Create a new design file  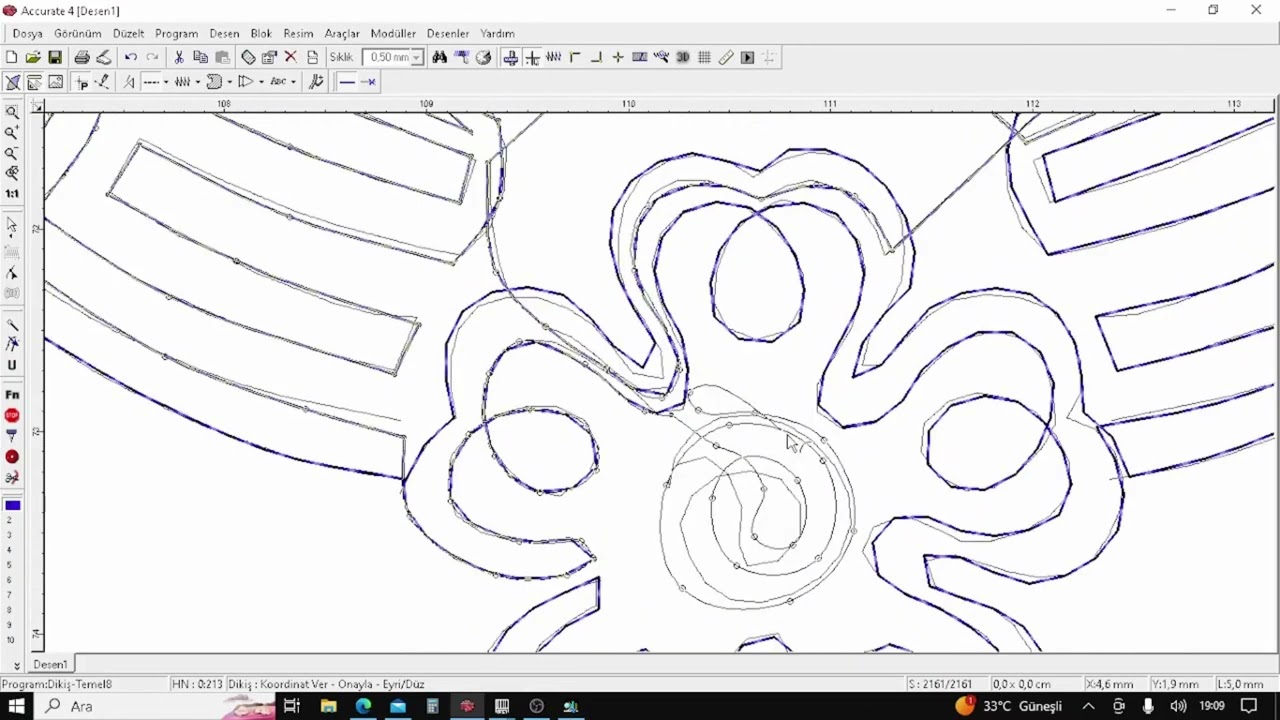click(11, 58)
